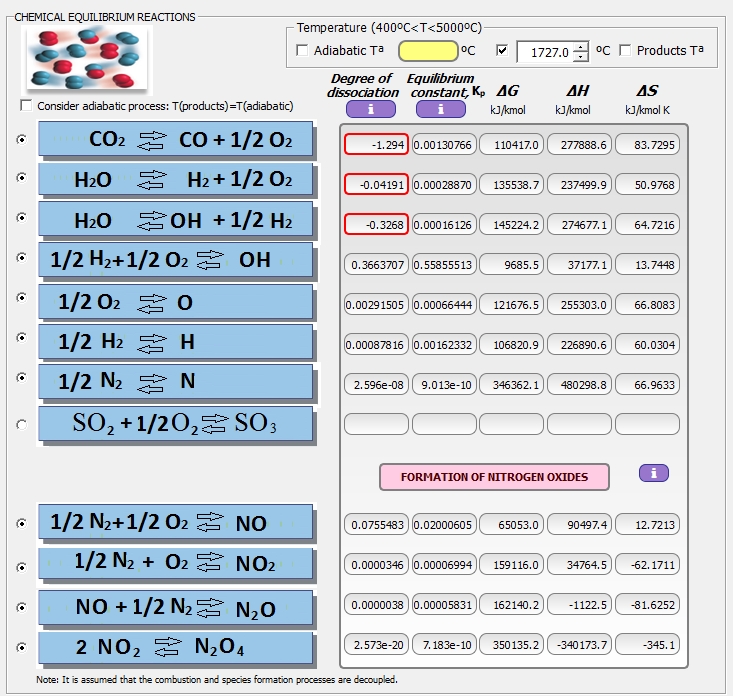Select the 1/2 N2 to N radio button
This screenshot has height=696, width=733.
point(22,378)
